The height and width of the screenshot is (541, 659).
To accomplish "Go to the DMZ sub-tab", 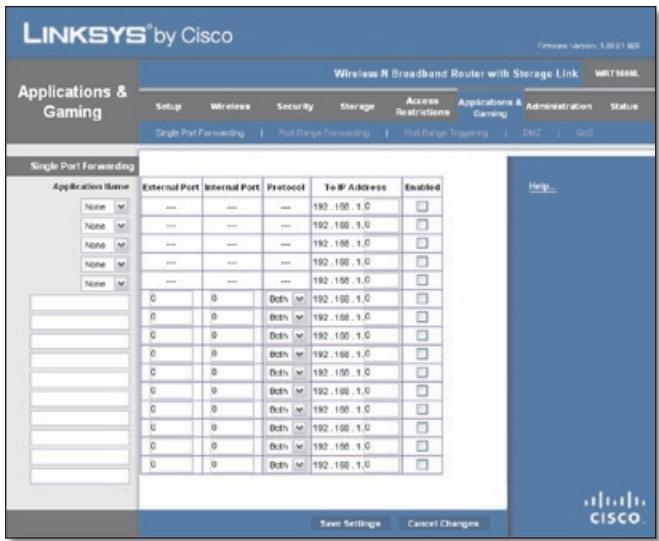I will click(x=532, y=133).
